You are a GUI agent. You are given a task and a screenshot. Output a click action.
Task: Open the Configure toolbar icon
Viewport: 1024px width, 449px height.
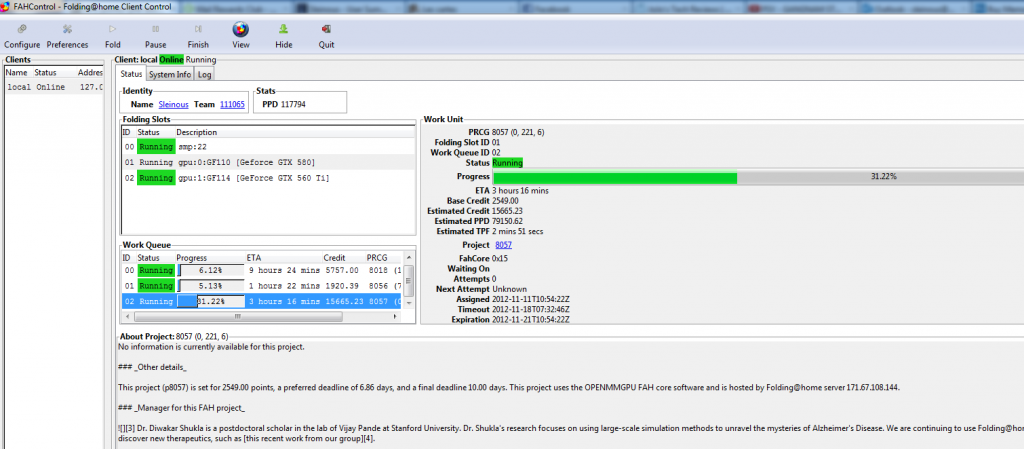click(x=22, y=30)
